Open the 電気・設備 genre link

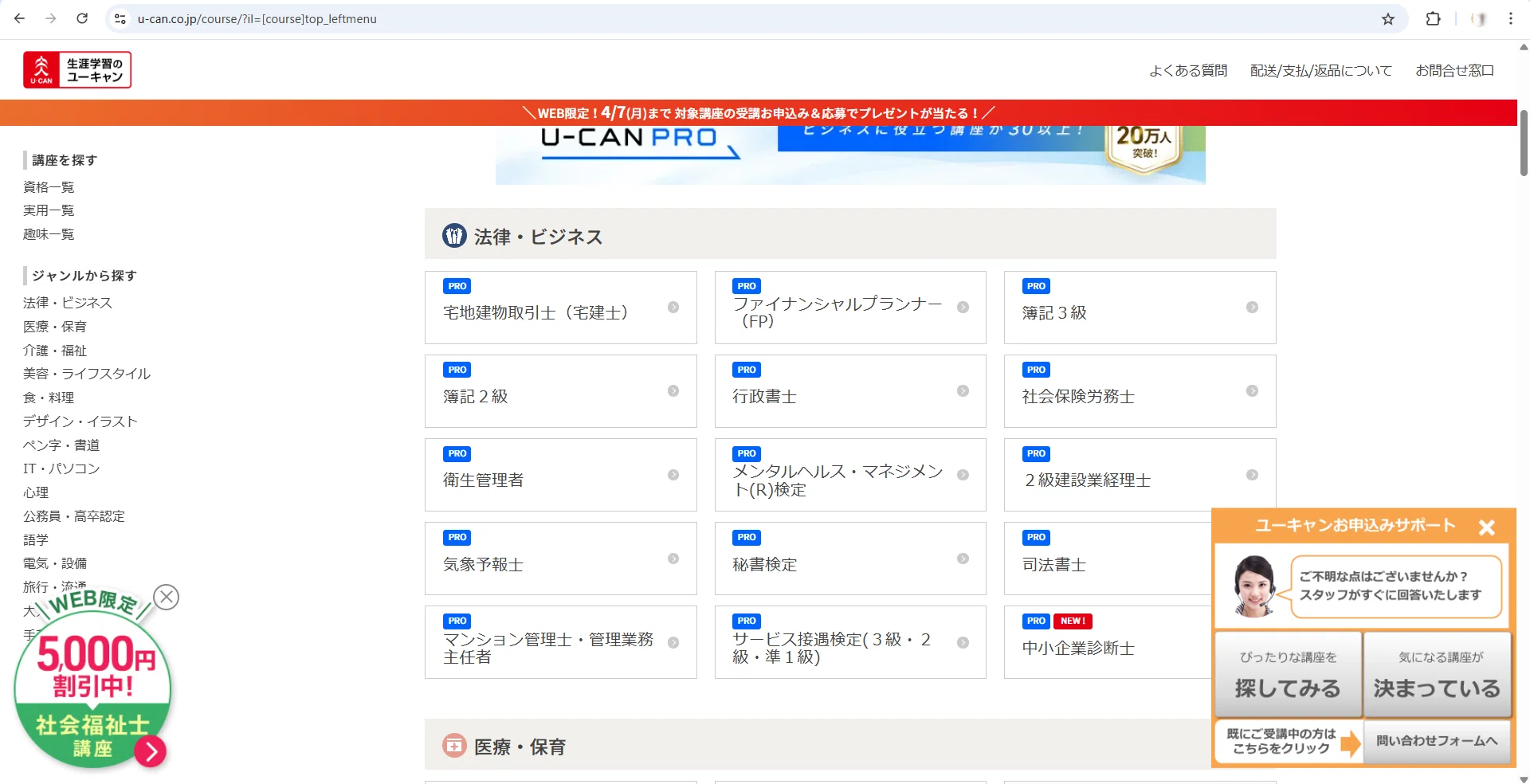55,563
